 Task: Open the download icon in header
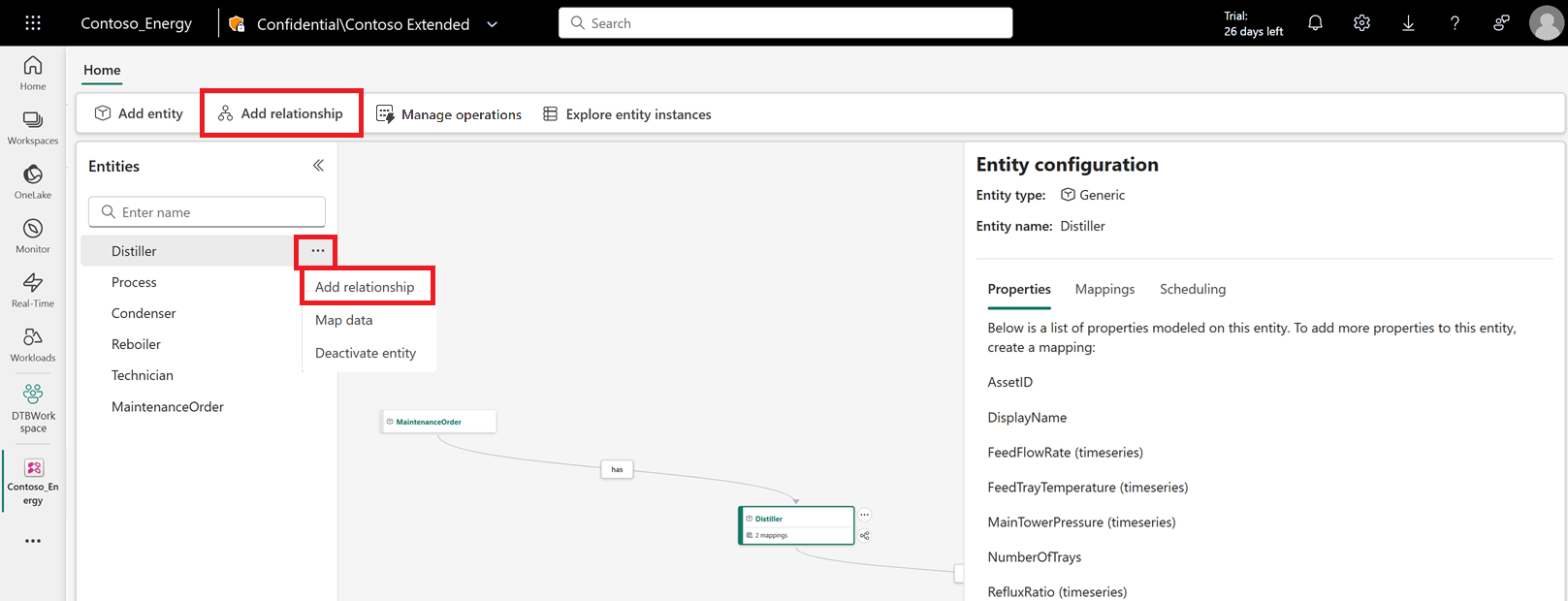(1408, 23)
